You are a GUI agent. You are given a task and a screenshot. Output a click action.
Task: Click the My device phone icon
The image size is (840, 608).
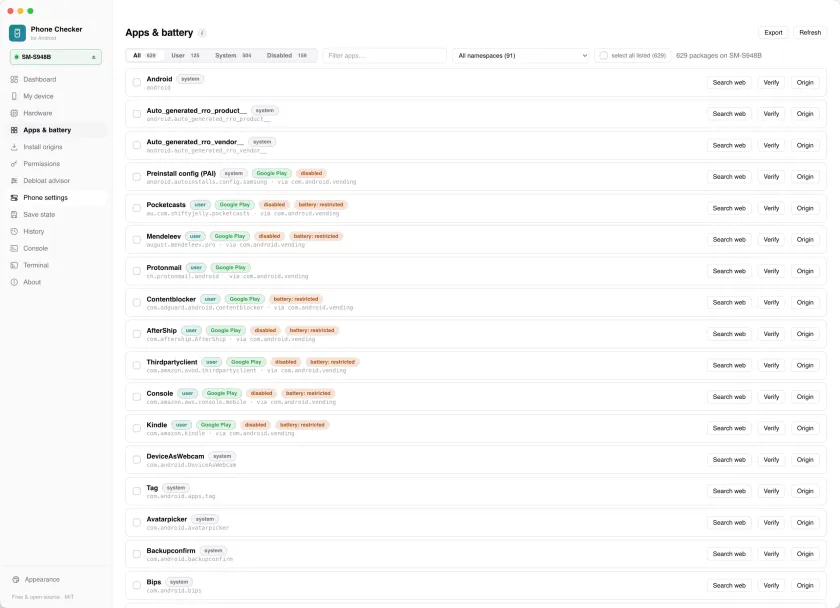(x=14, y=96)
